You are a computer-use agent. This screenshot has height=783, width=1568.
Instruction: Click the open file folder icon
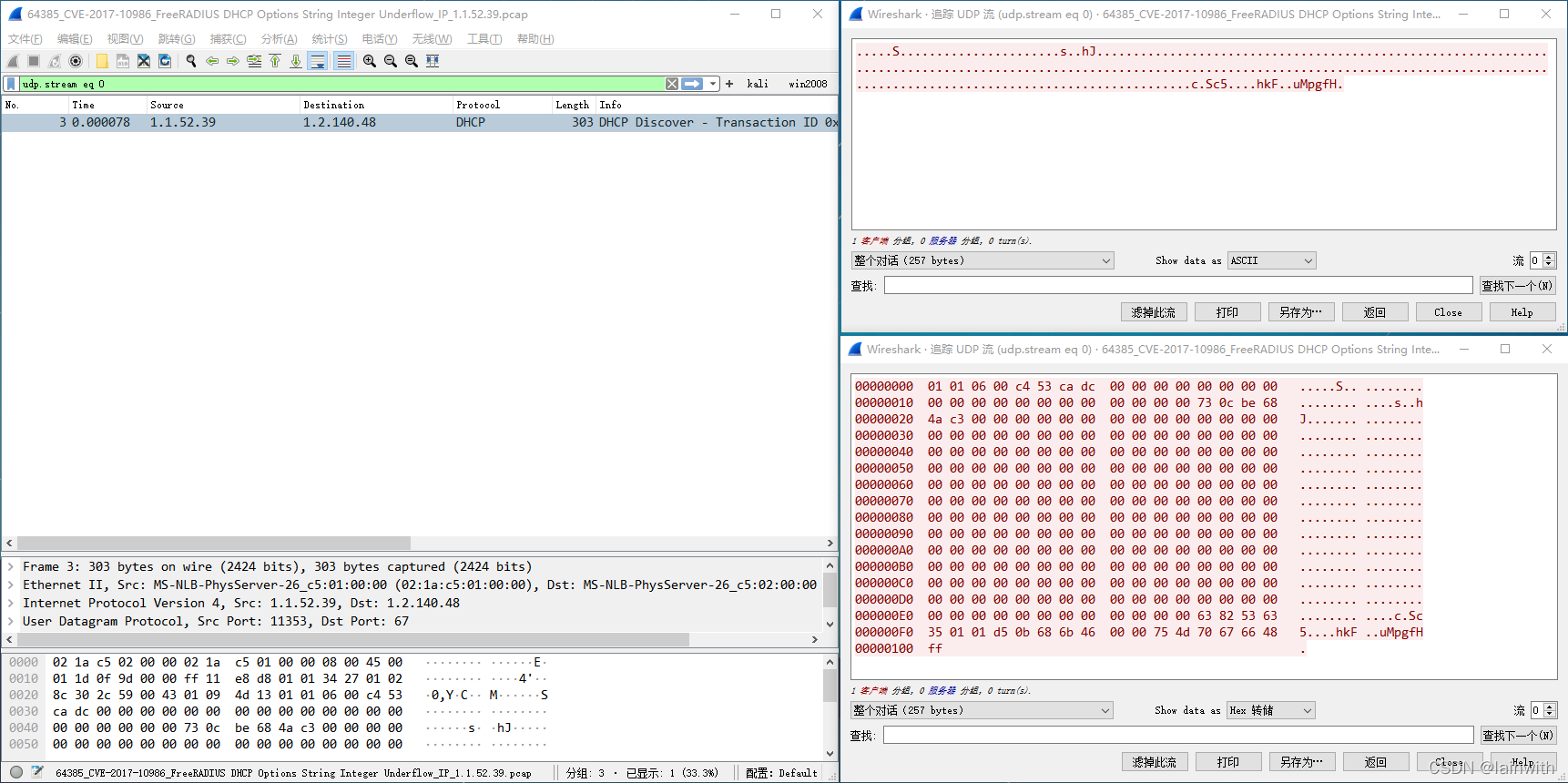pos(102,61)
